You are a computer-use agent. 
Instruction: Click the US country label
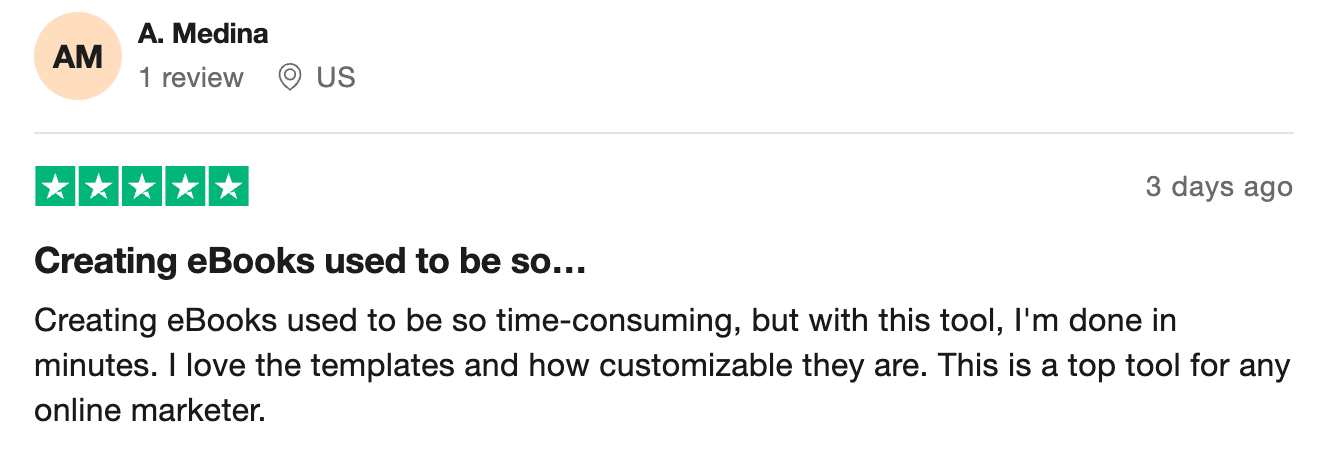click(336, 78)
